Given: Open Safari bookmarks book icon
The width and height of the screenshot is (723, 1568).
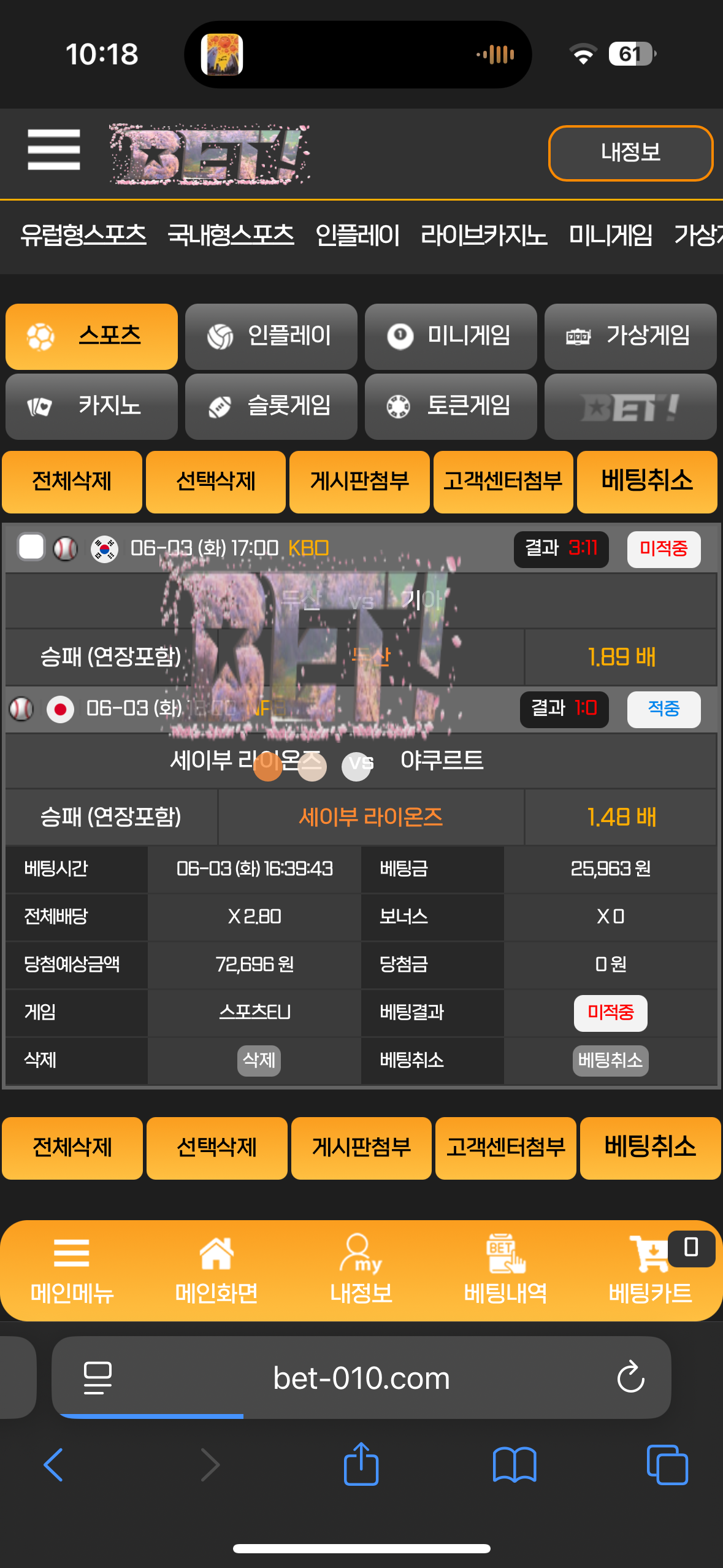Looking at the screenshot, I should click(515, 1465).
